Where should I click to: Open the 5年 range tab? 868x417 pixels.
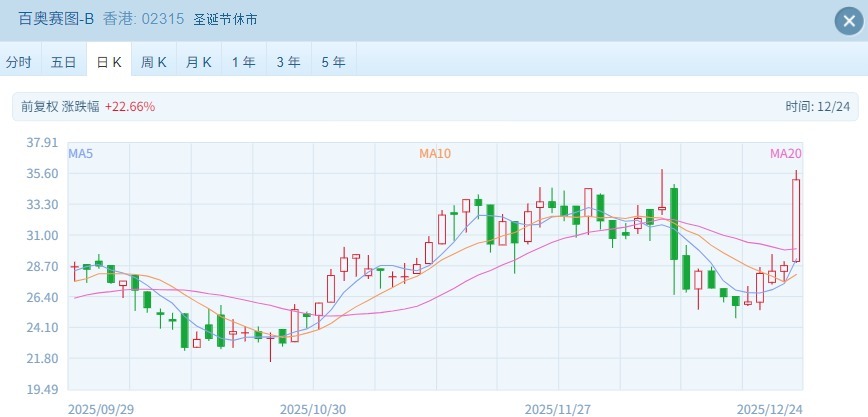334,62
